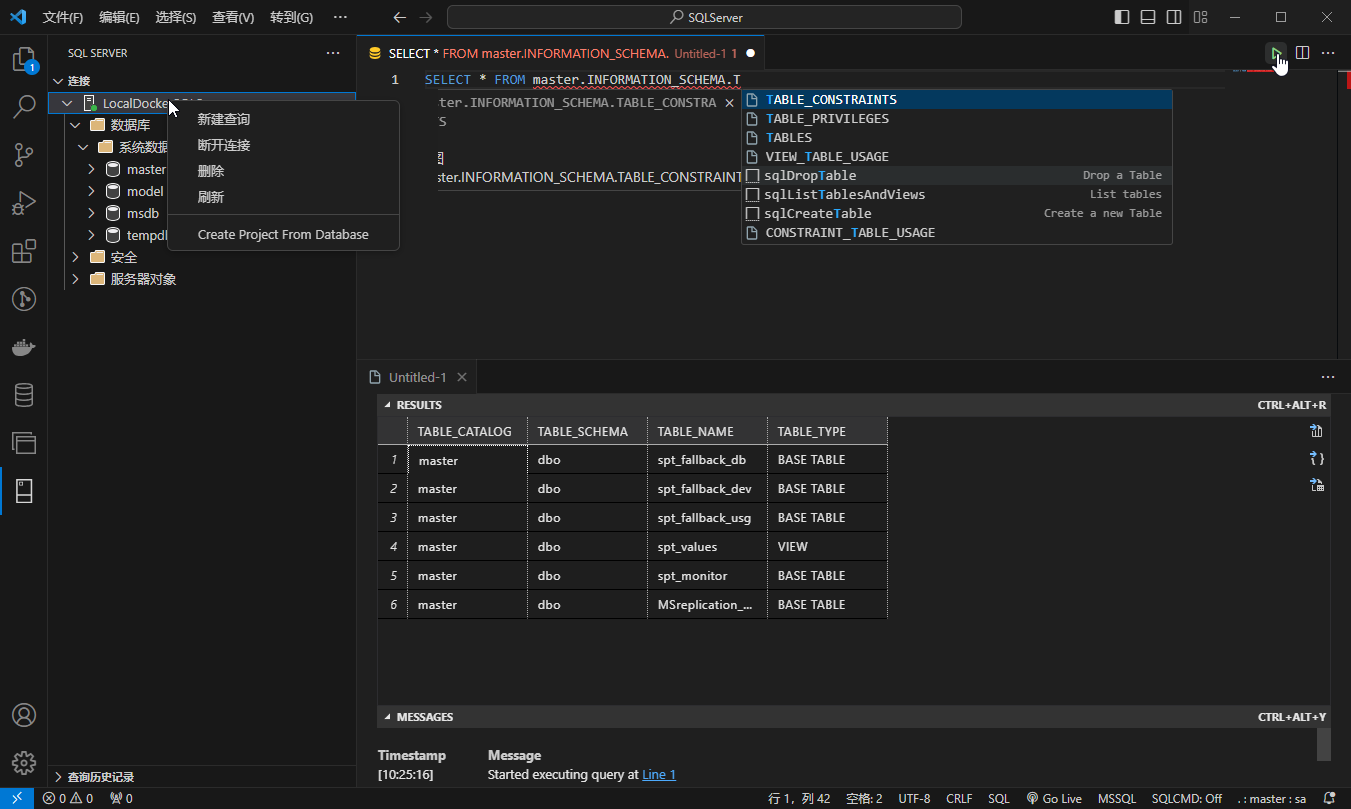Toggle the bottom panel layout button
The height and width of the screenshot is (809, 1351).
[x=1148, y=17]
